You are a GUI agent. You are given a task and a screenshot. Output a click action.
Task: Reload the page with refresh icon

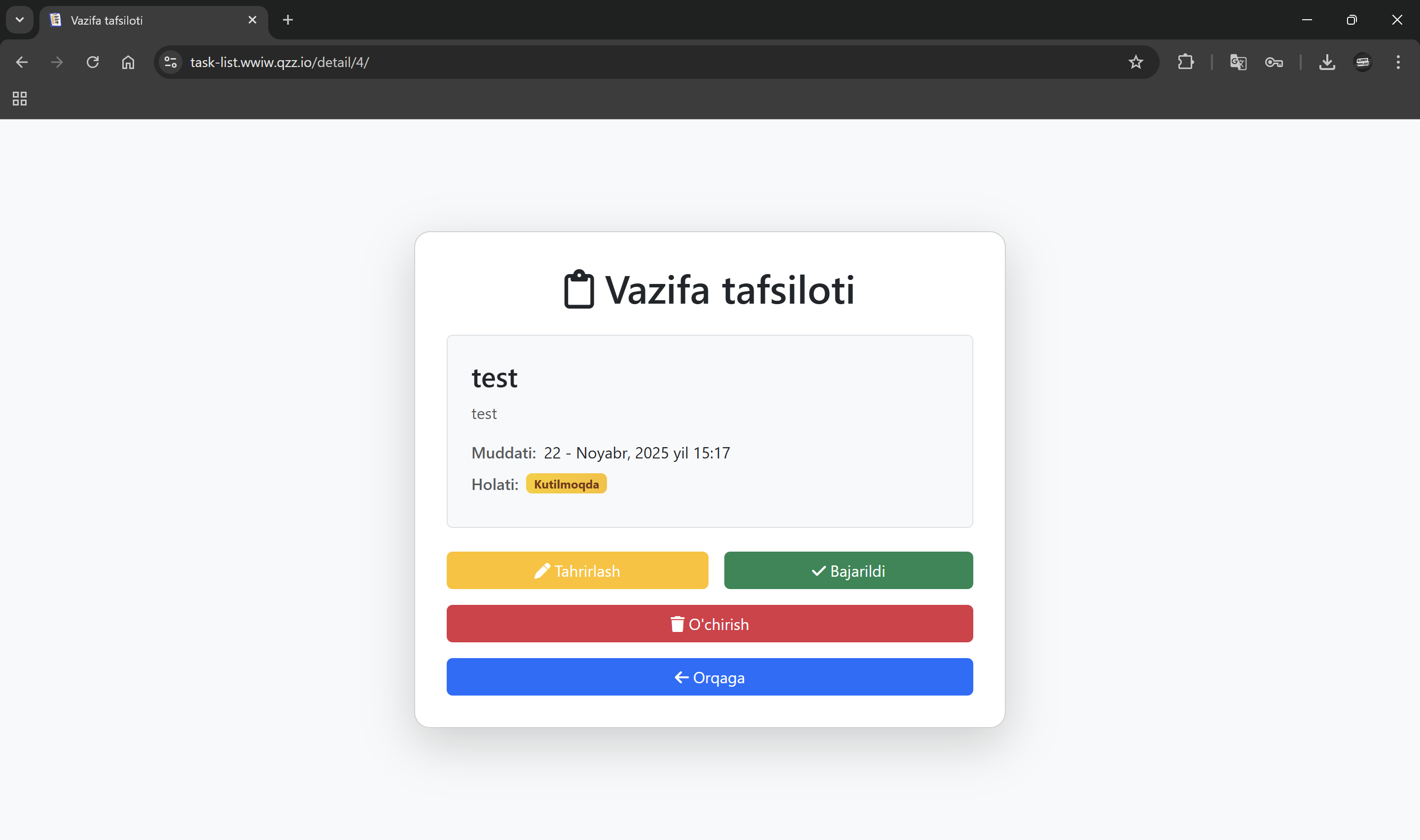(x=92, y=62)
